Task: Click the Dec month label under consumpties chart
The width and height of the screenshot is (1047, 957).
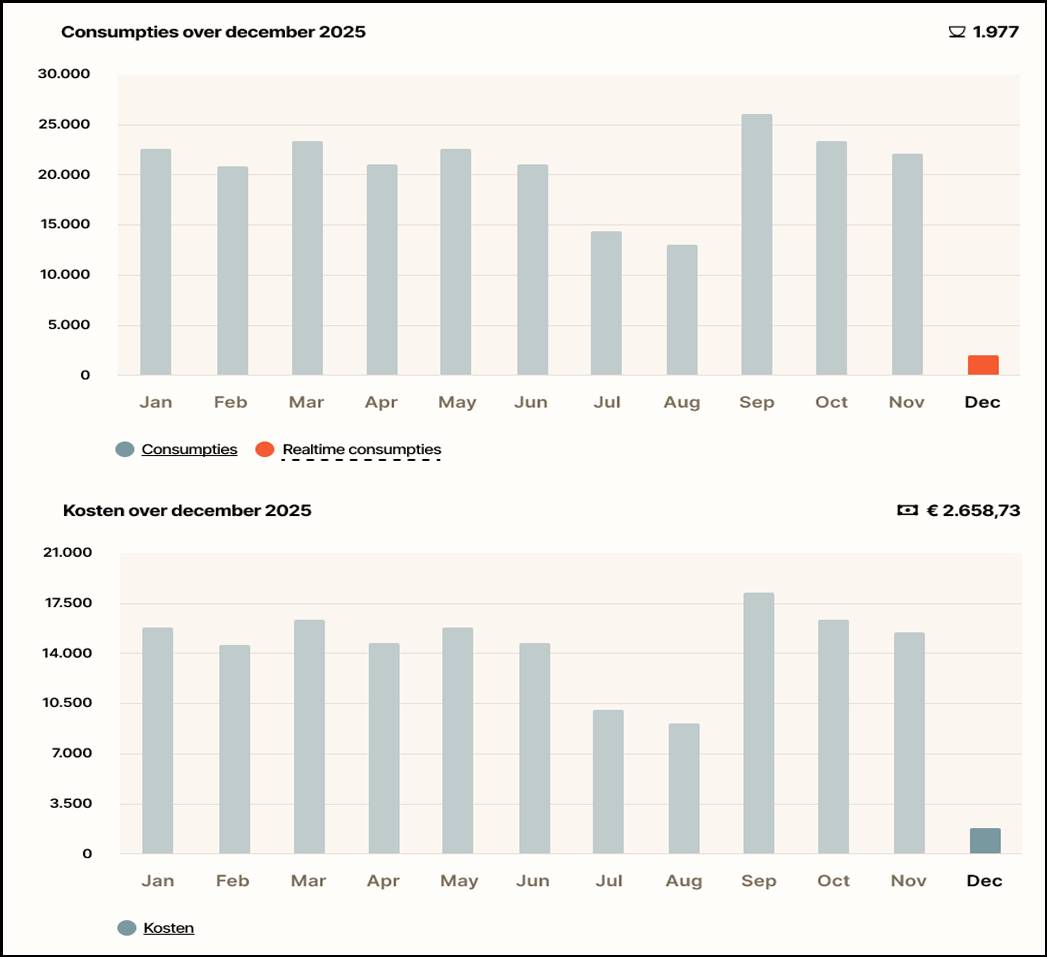Action: tap(983, 402)
